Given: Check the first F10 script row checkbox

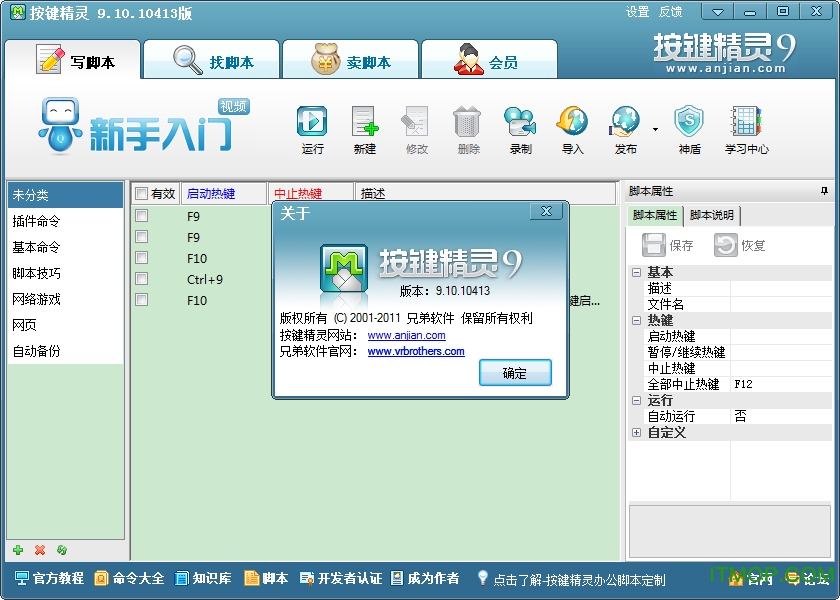Looking at the screenshot, I should (x=141, y=258).
